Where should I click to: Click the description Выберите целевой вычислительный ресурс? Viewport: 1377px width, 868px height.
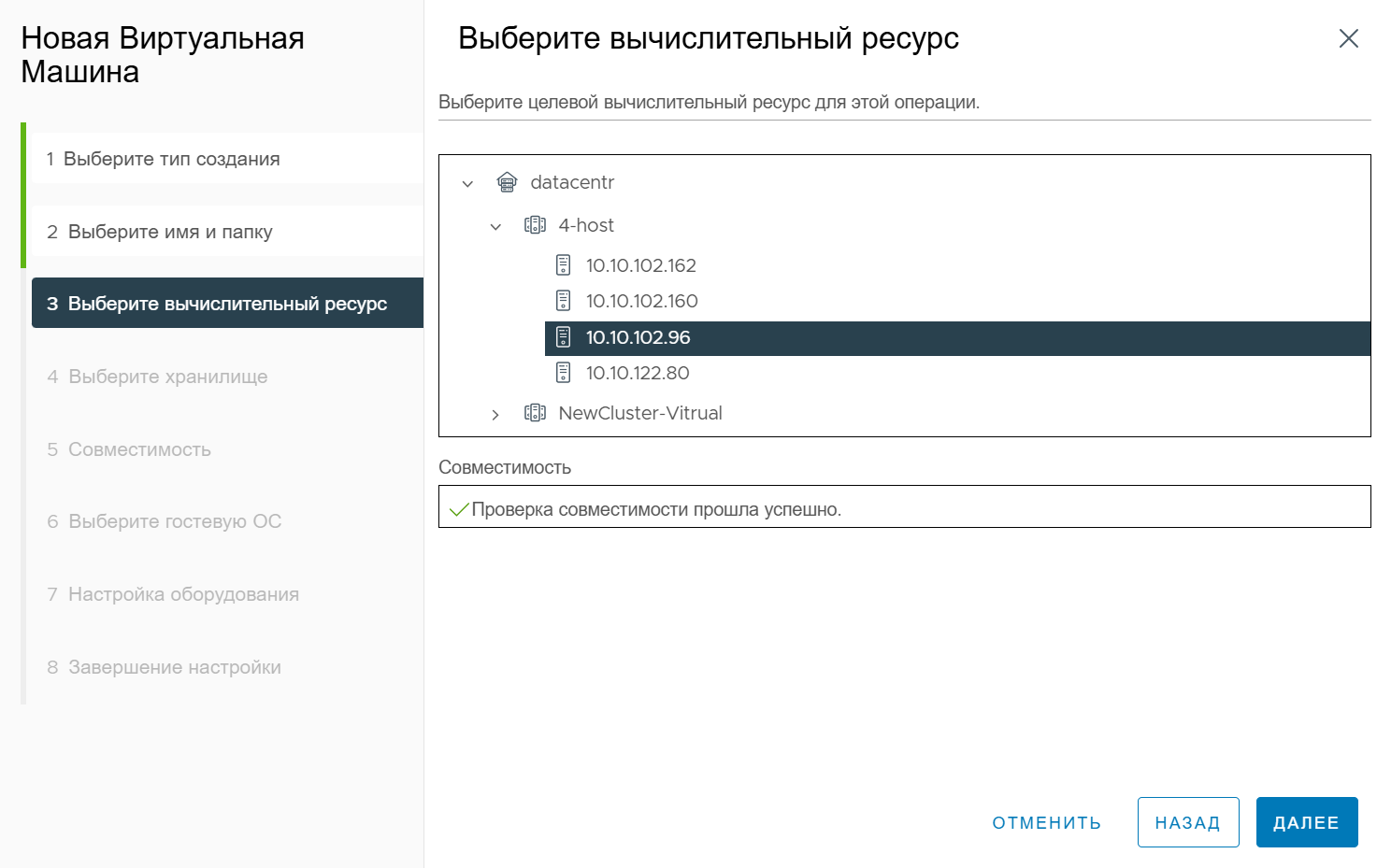pos(710,102)
